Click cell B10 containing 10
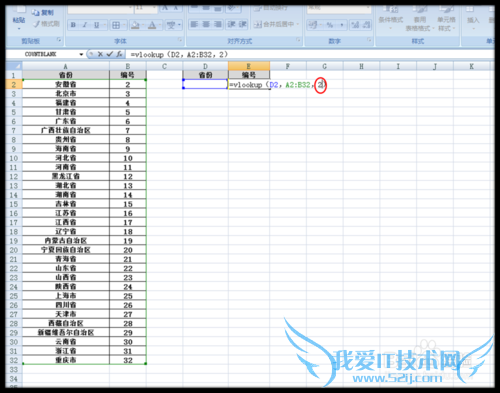Viewport: 500px width, 393px height. click(128, 158)
